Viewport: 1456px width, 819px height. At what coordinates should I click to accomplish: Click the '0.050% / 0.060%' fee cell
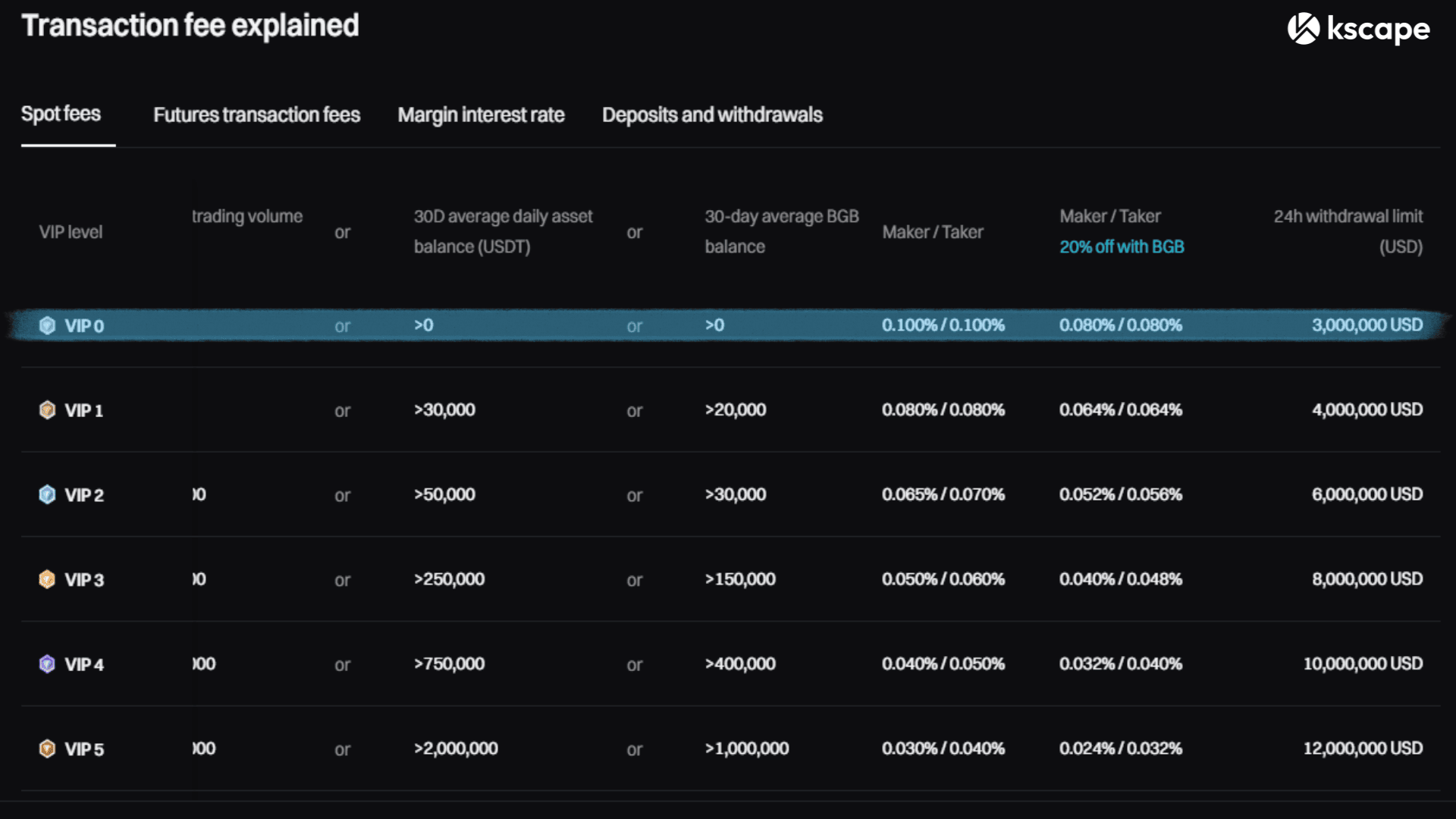[x=943, y=579]
